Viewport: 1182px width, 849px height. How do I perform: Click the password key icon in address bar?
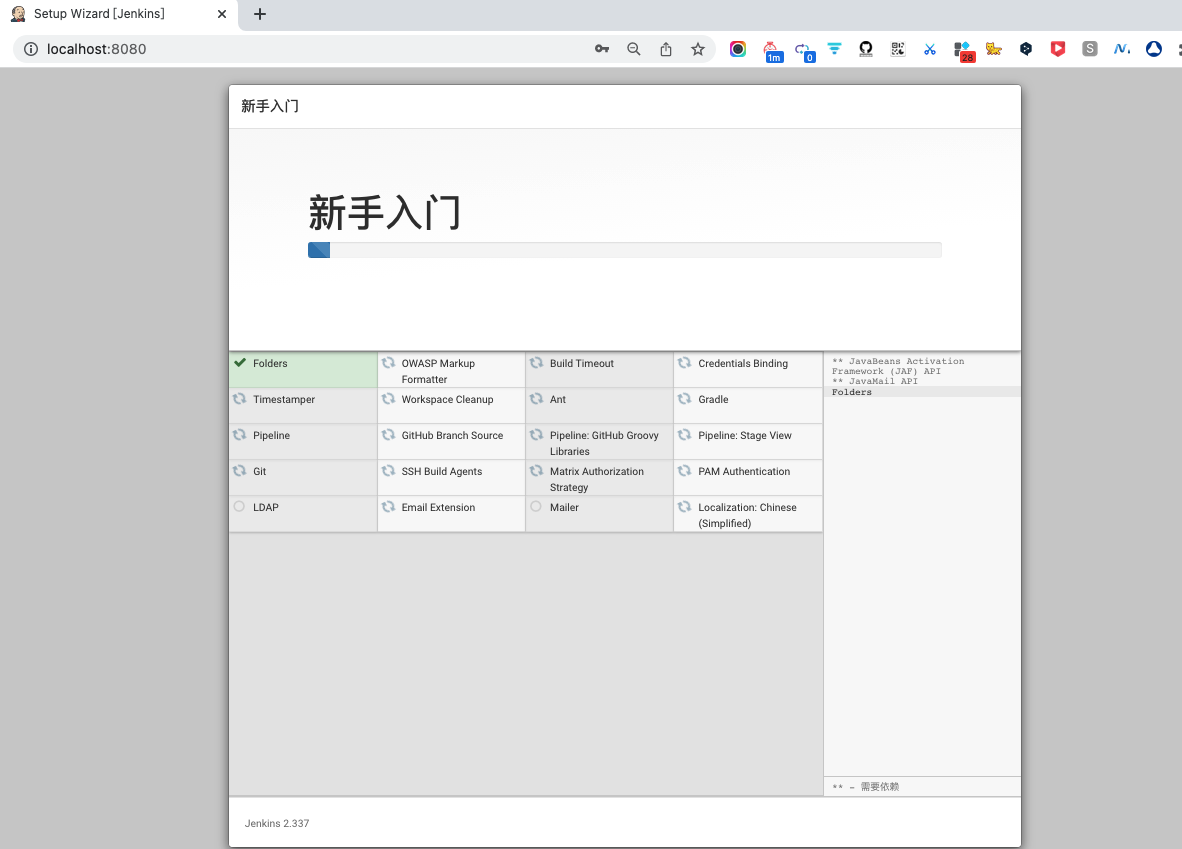(602, 49)
